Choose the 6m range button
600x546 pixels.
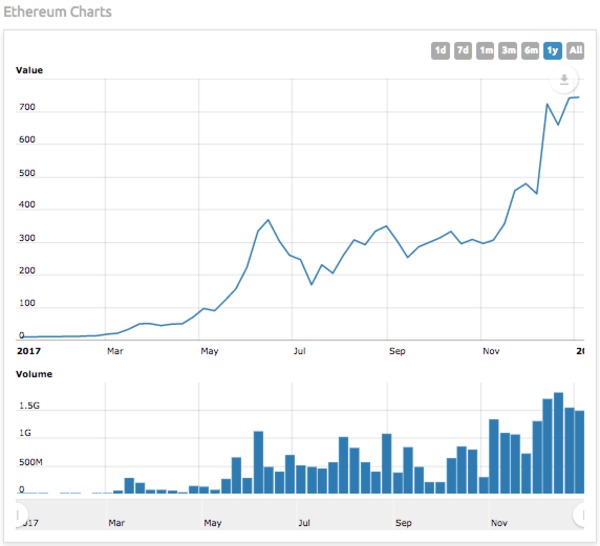pyautogui.click(x=530, y=51)
